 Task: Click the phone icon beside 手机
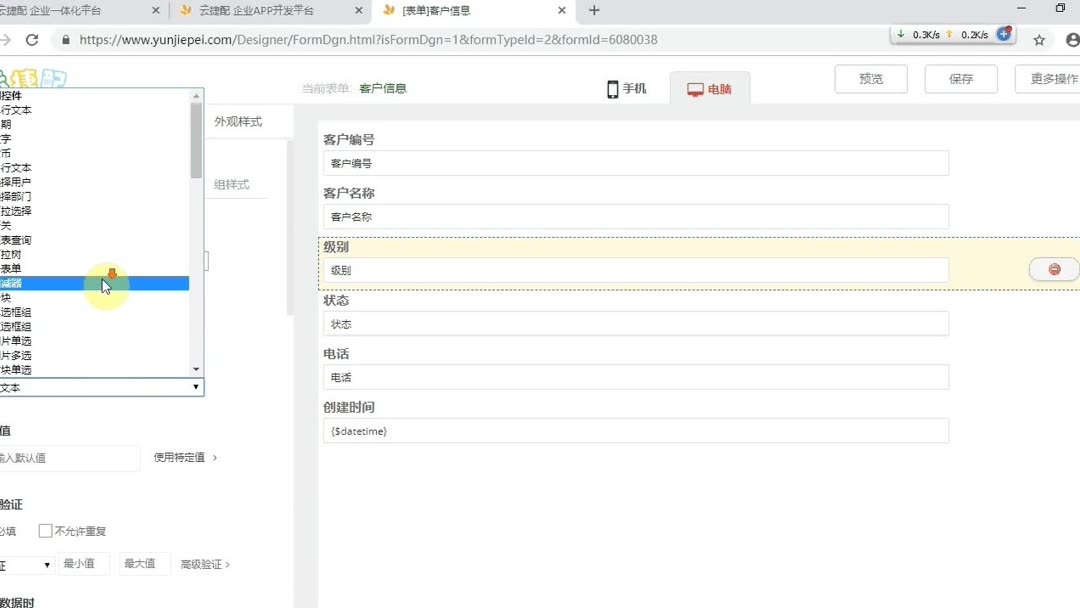[x=610, y=88]
